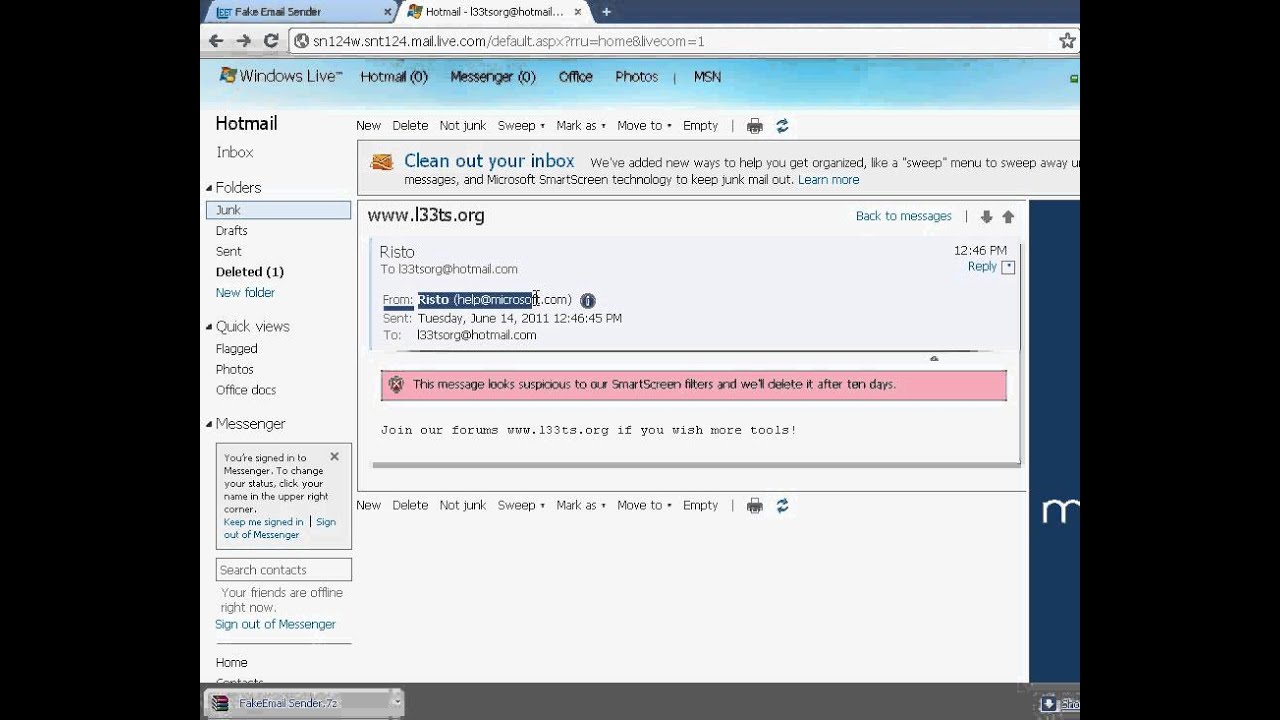Open download item options arrow
Screen dimensions: 1280x720
397,703
